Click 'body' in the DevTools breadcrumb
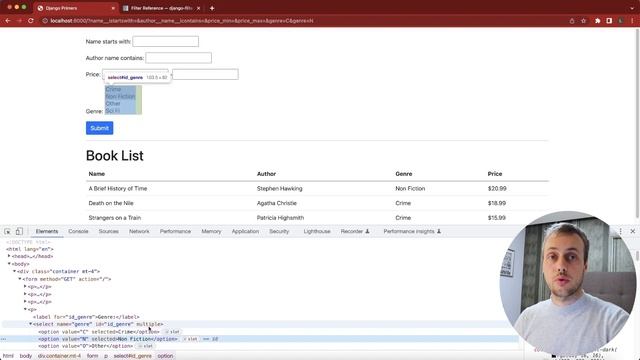The image size is (640, 360). pyautogui.click(x=26, y=356)
